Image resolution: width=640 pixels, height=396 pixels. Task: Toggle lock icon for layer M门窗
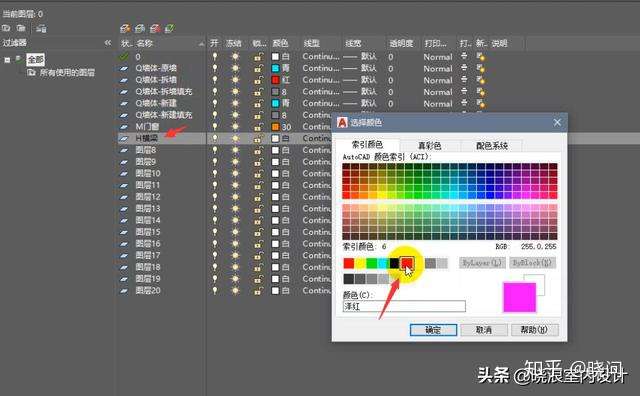tap(258, 127)
